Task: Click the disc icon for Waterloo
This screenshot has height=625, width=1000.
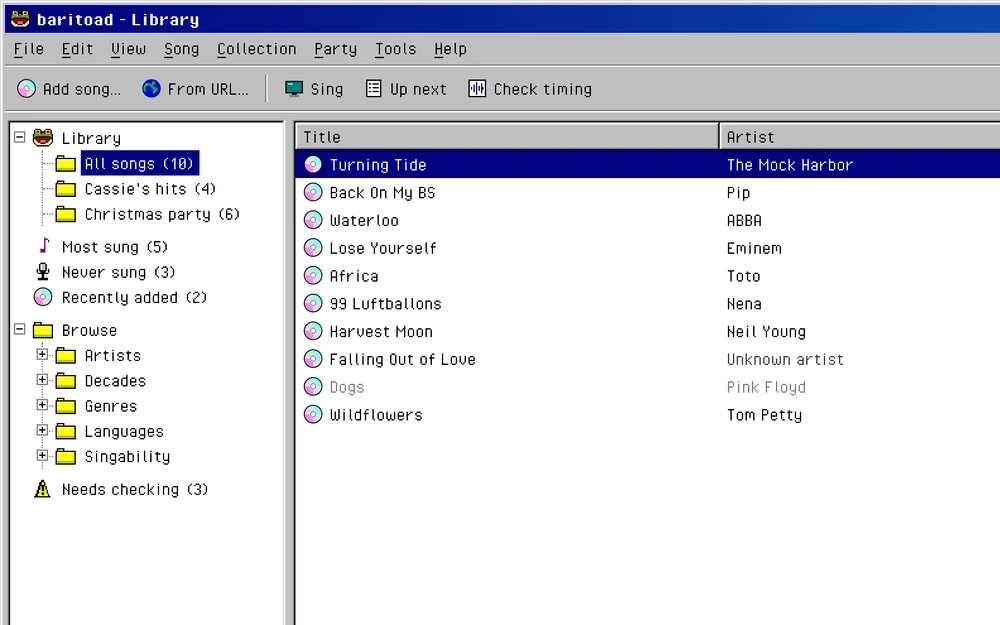Action: pos(313,220)
